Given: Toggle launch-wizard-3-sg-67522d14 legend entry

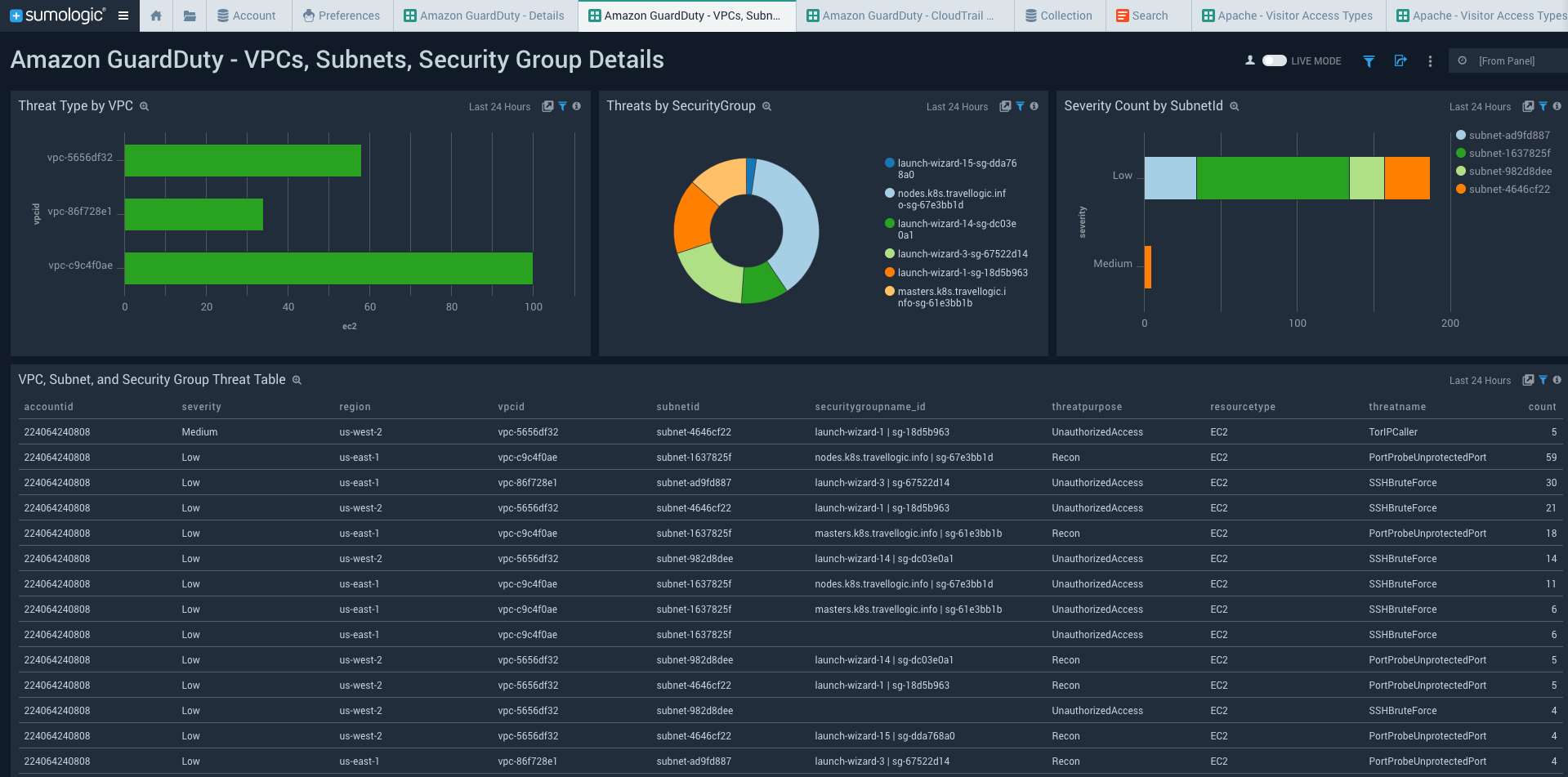Looking at the screenshot, I should click(957, 254).
